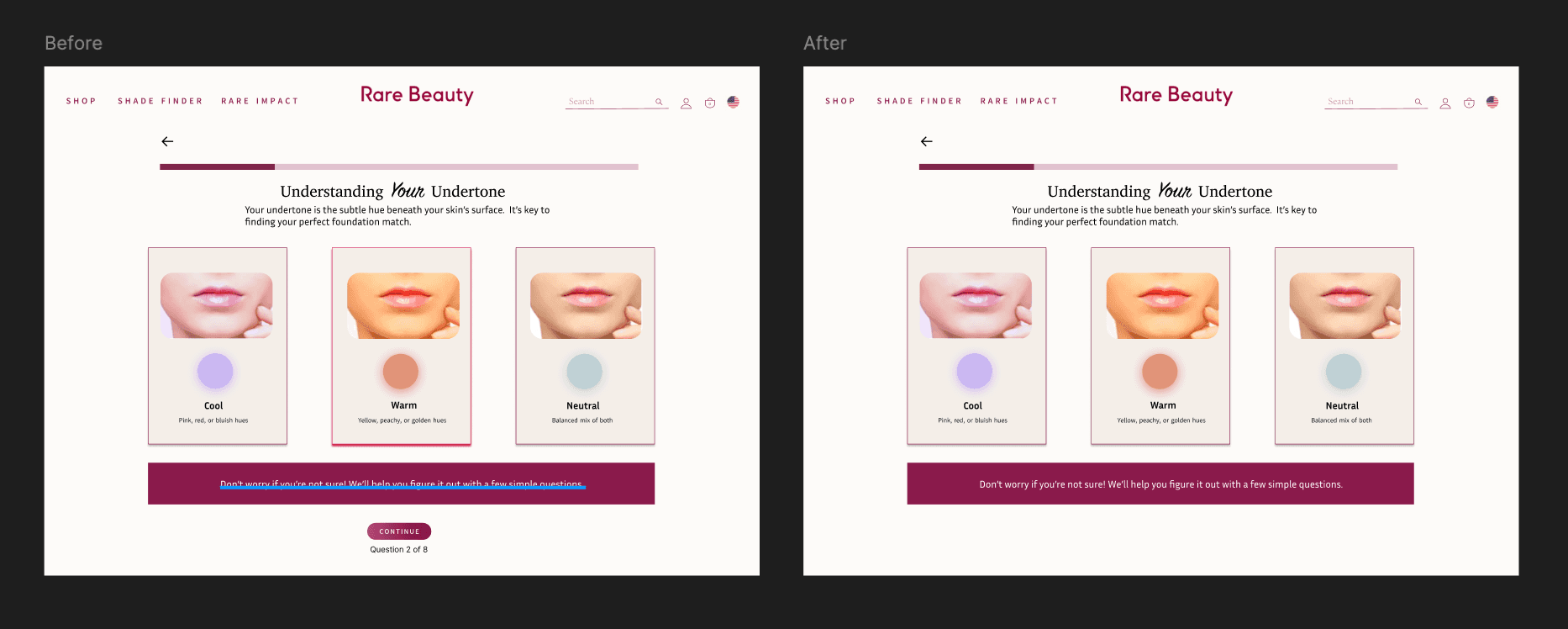Image resolution: width=1568 pixels, height=629 pixels.
Task: Click the "Cool" card title in After mockup
Action: (972, 405)
